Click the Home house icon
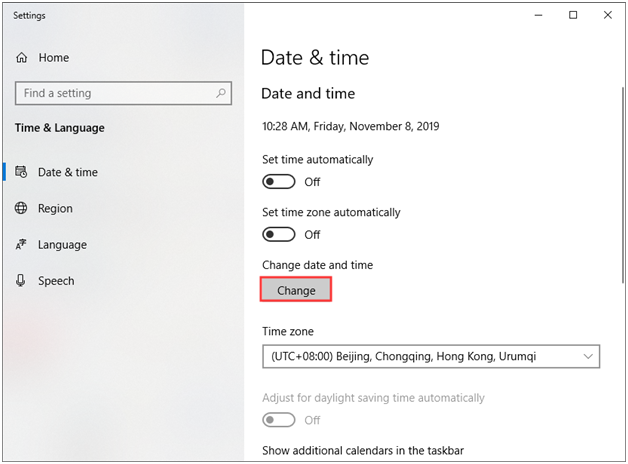This screenshot has width=628, height=464. pyautogui.click(x=21, y=58)
